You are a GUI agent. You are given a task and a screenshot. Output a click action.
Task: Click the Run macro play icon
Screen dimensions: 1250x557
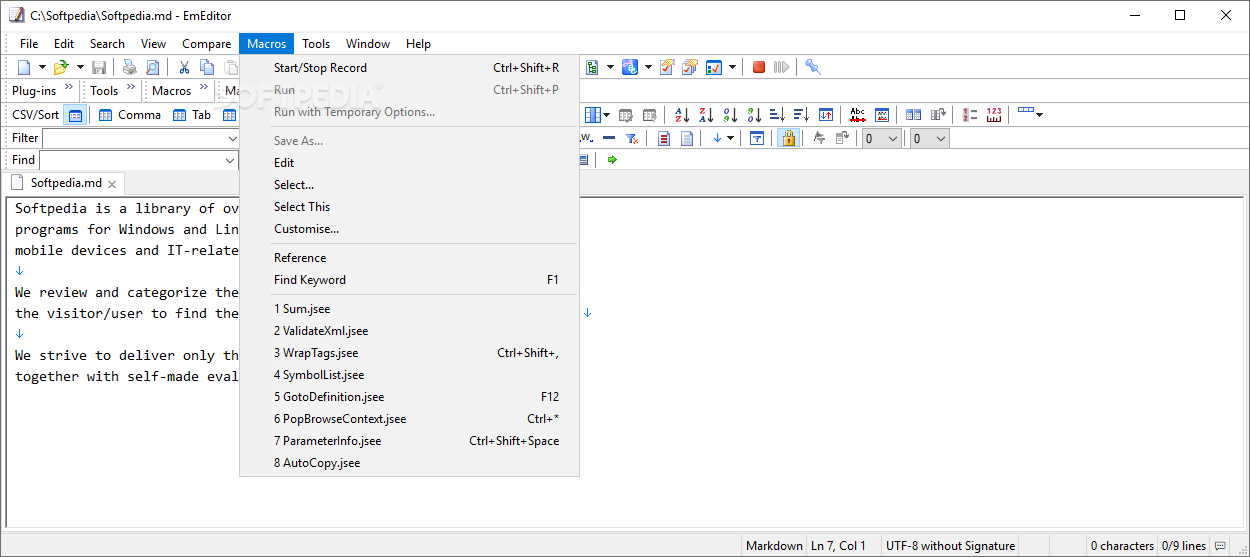click(x=781, y=67)
